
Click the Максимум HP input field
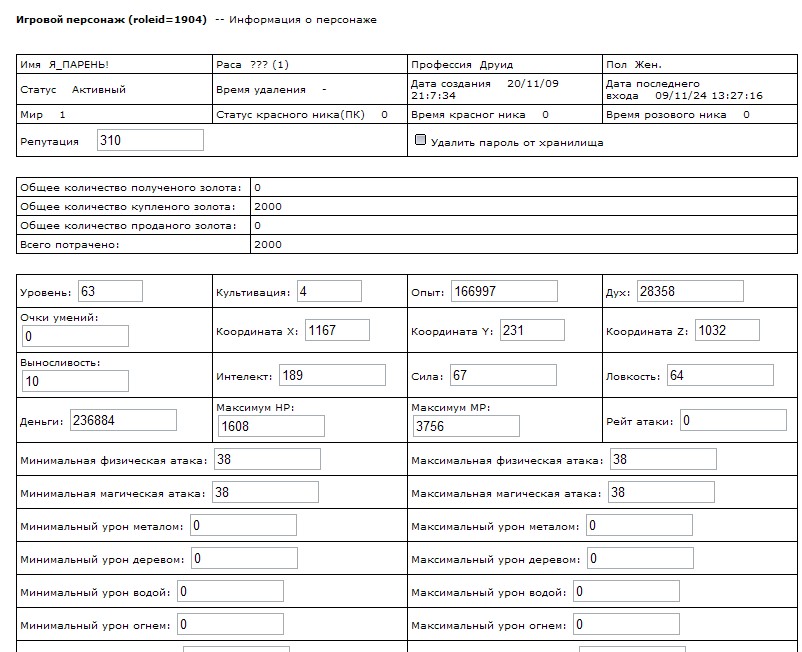[271, 426]
